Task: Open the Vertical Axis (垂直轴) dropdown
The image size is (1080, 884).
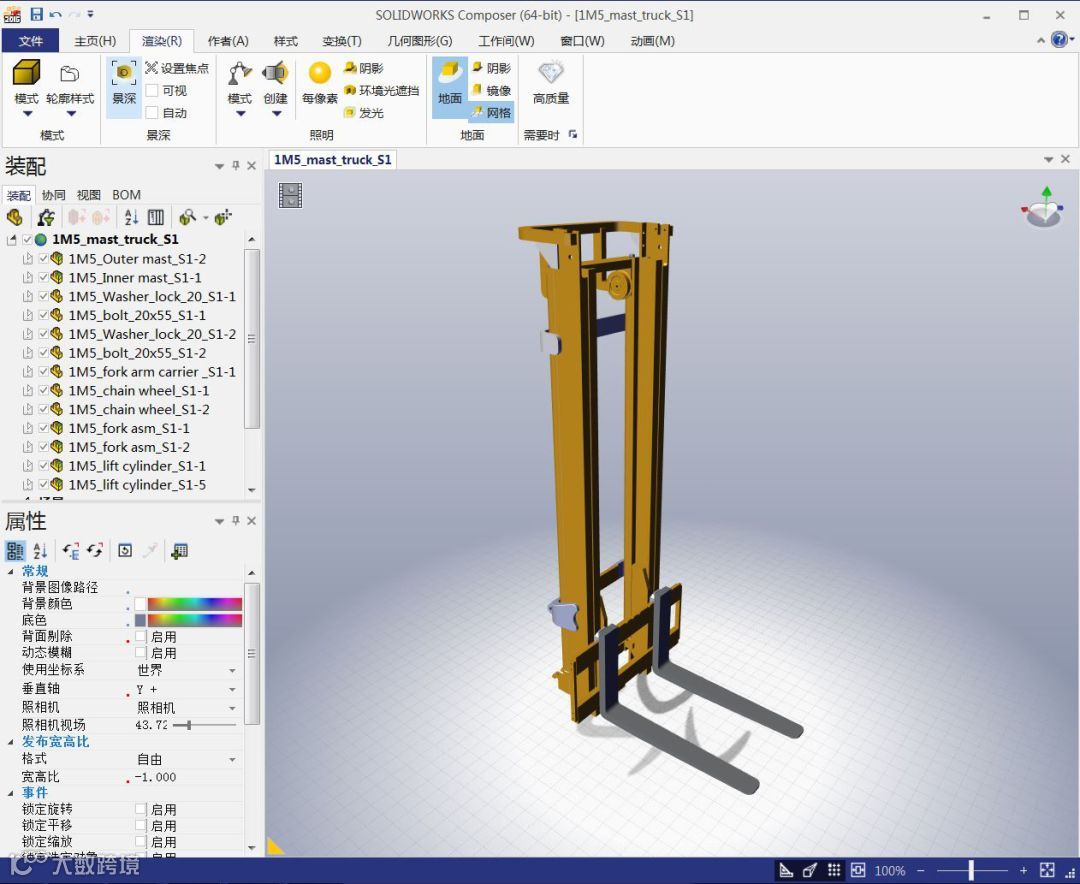Action: tap(232, 690)
